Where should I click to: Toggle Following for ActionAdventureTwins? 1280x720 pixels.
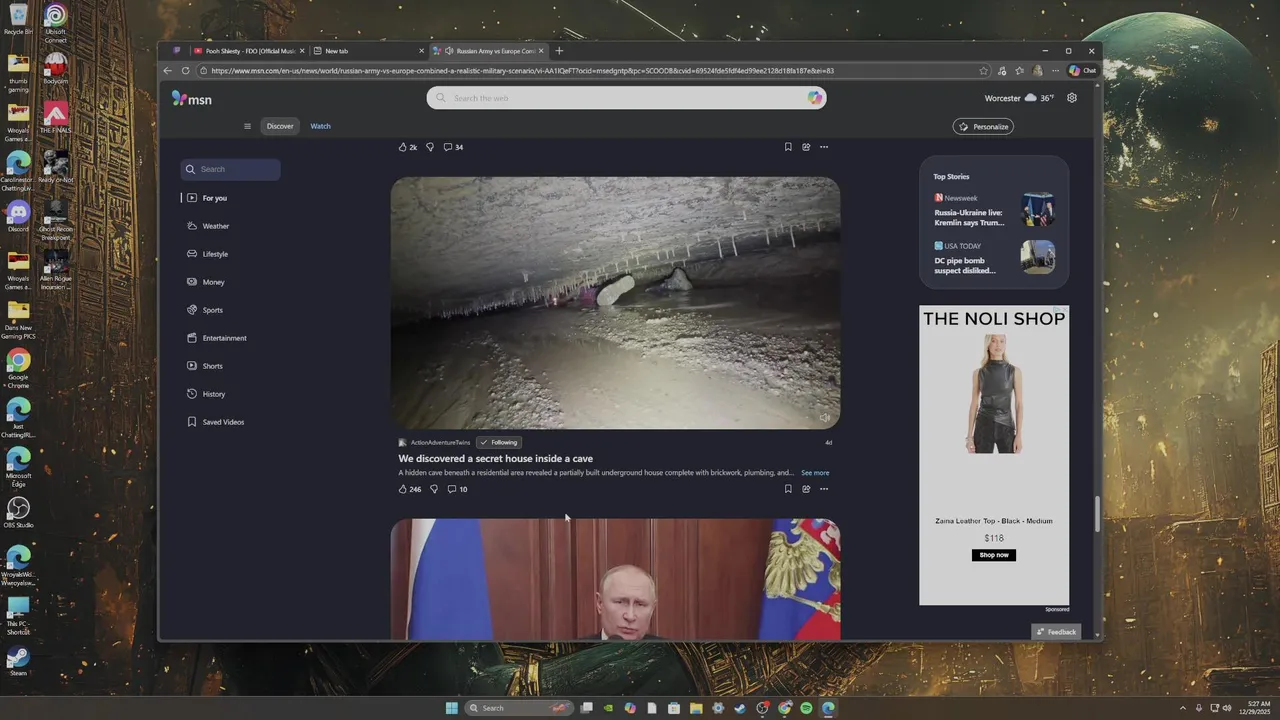point(499,442)
